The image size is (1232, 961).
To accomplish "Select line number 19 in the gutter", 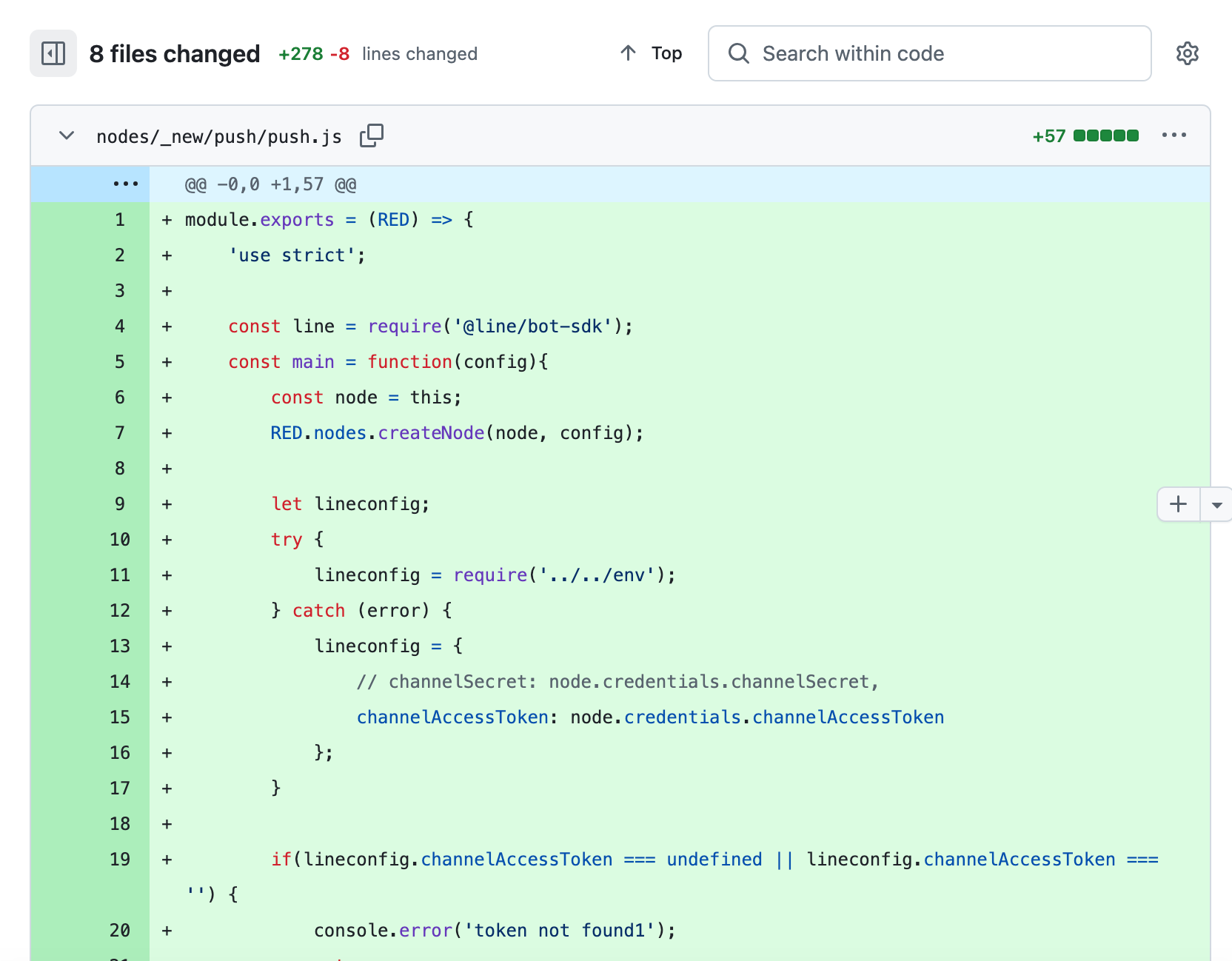I will [x=120, y=860].
